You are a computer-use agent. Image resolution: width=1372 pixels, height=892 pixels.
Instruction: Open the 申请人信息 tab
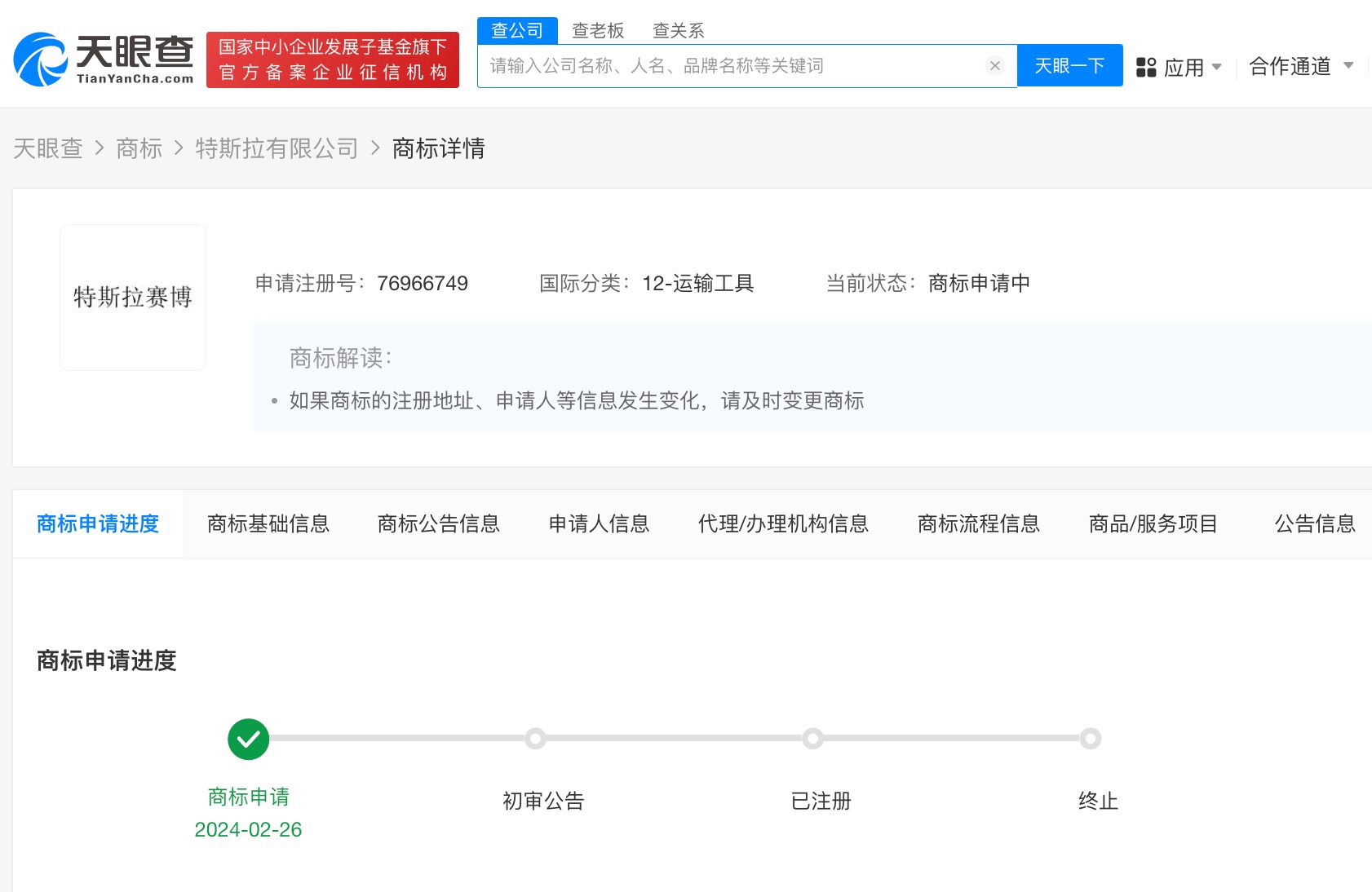tap(599, 523)
